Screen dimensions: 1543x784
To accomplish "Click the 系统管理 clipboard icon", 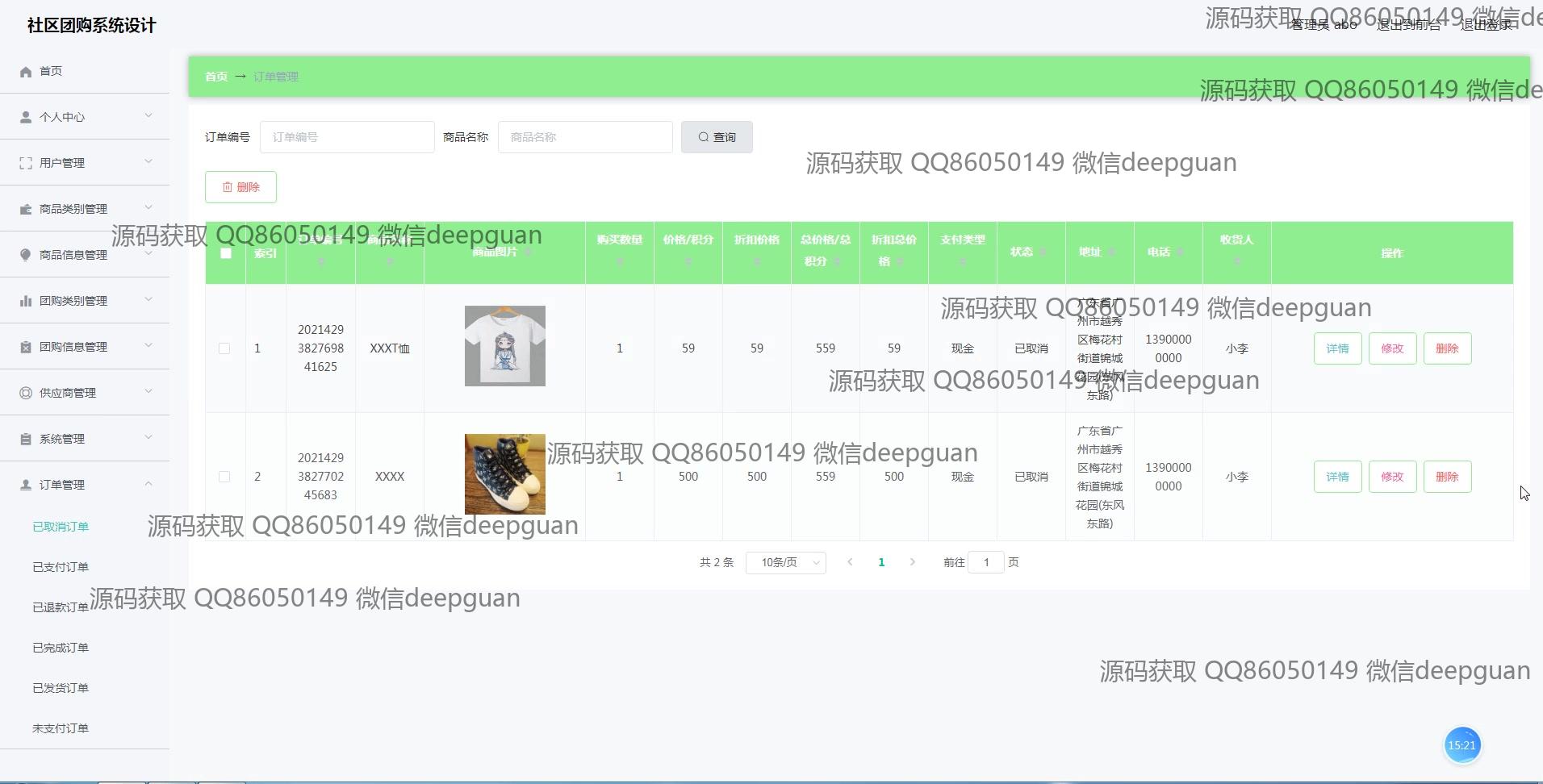I will (x=26, y=439).
